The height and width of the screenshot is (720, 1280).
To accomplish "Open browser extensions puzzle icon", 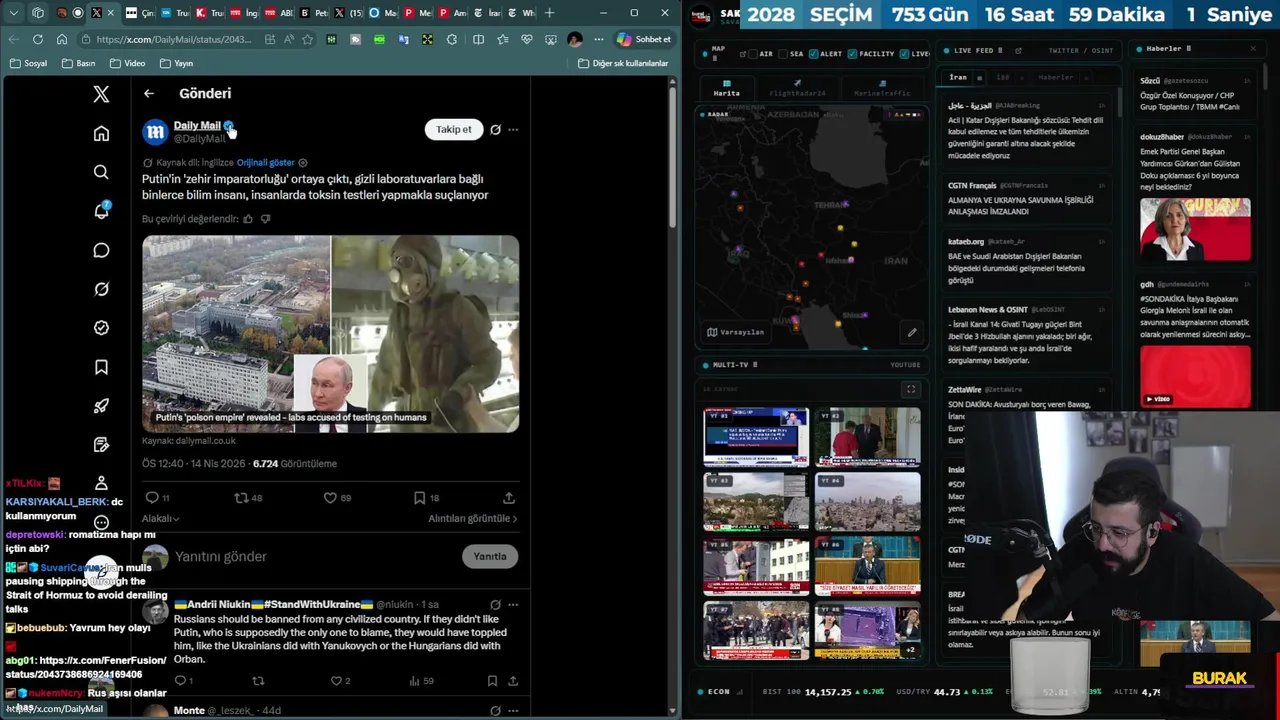I will 452,39.
